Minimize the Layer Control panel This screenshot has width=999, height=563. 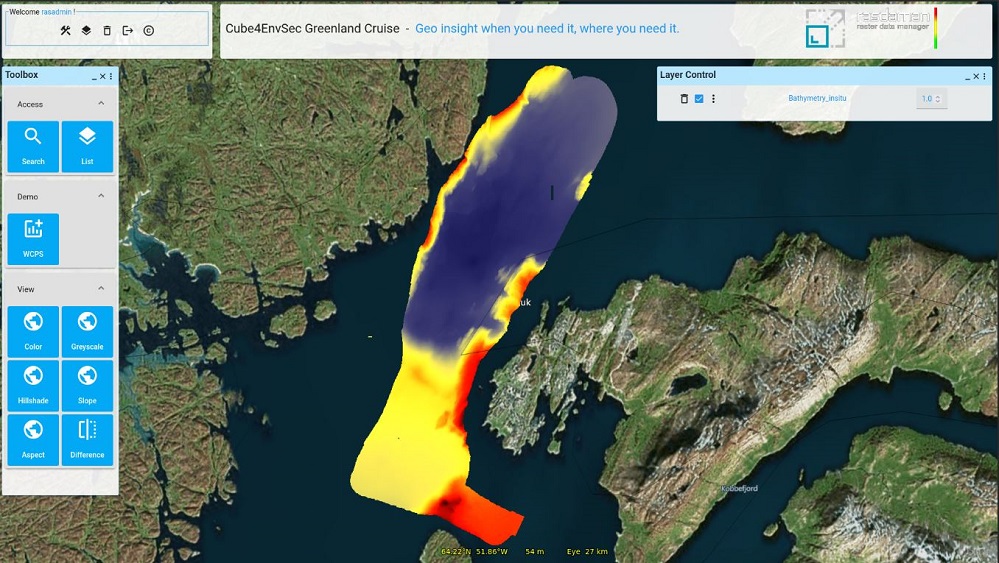968,76
